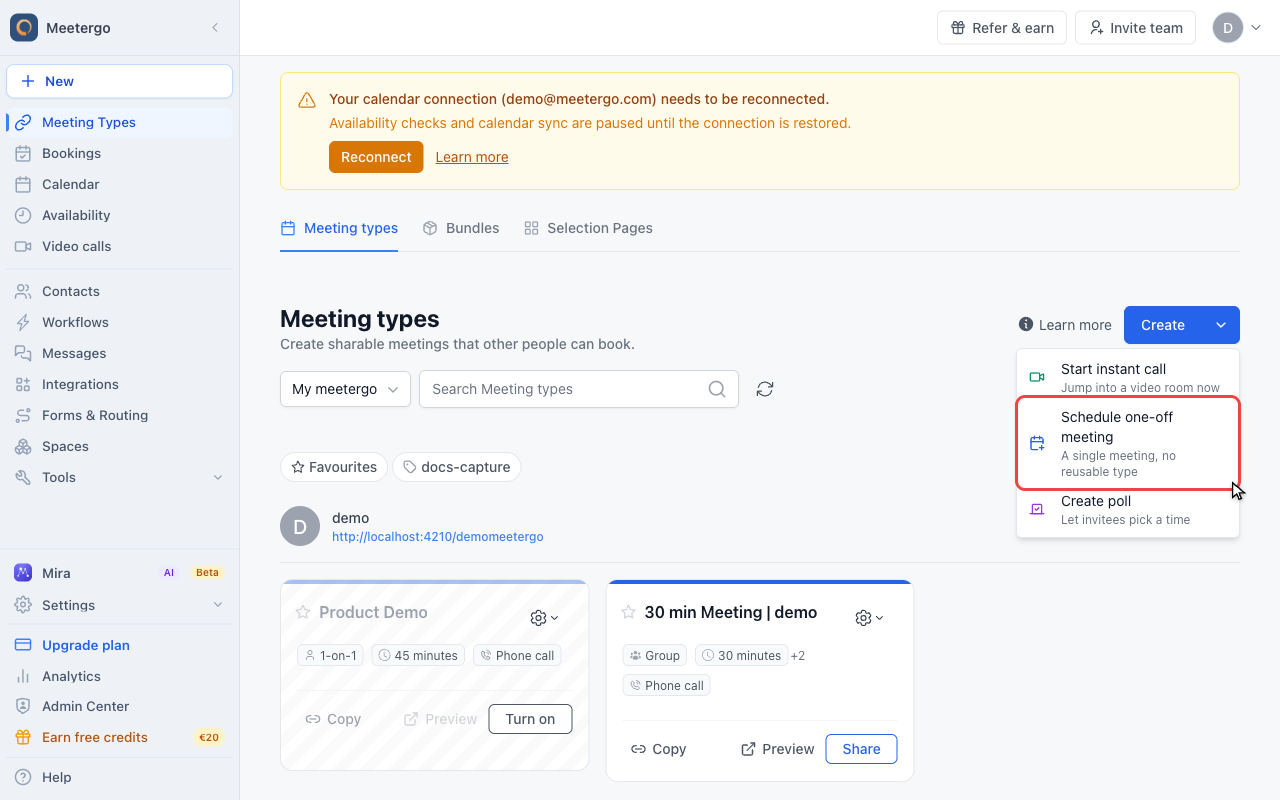1280x800 pixels.
Task: Toggle the Create dropdown arrow
Action: 1221,325
